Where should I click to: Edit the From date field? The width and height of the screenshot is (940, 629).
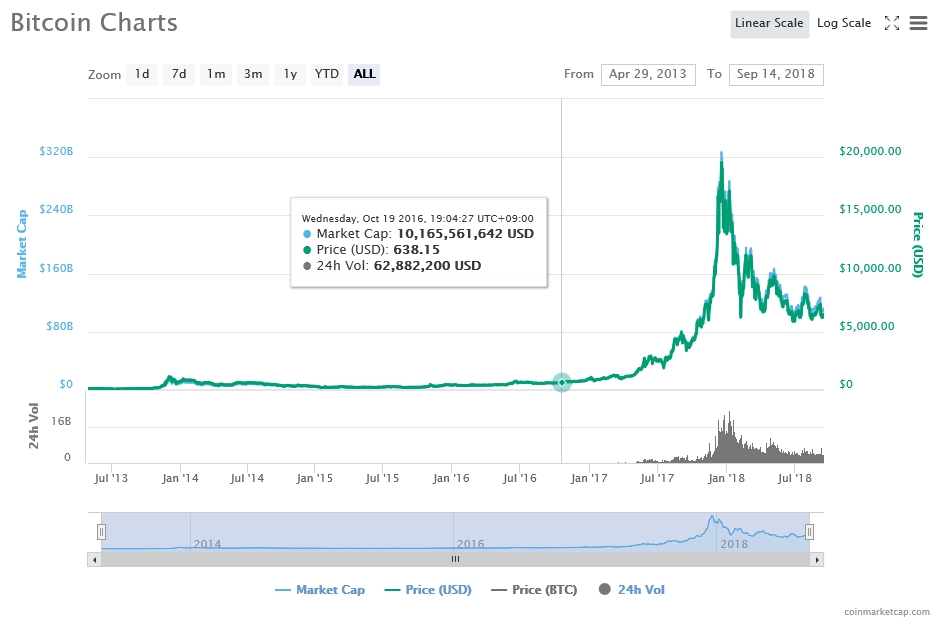[648, 74]
